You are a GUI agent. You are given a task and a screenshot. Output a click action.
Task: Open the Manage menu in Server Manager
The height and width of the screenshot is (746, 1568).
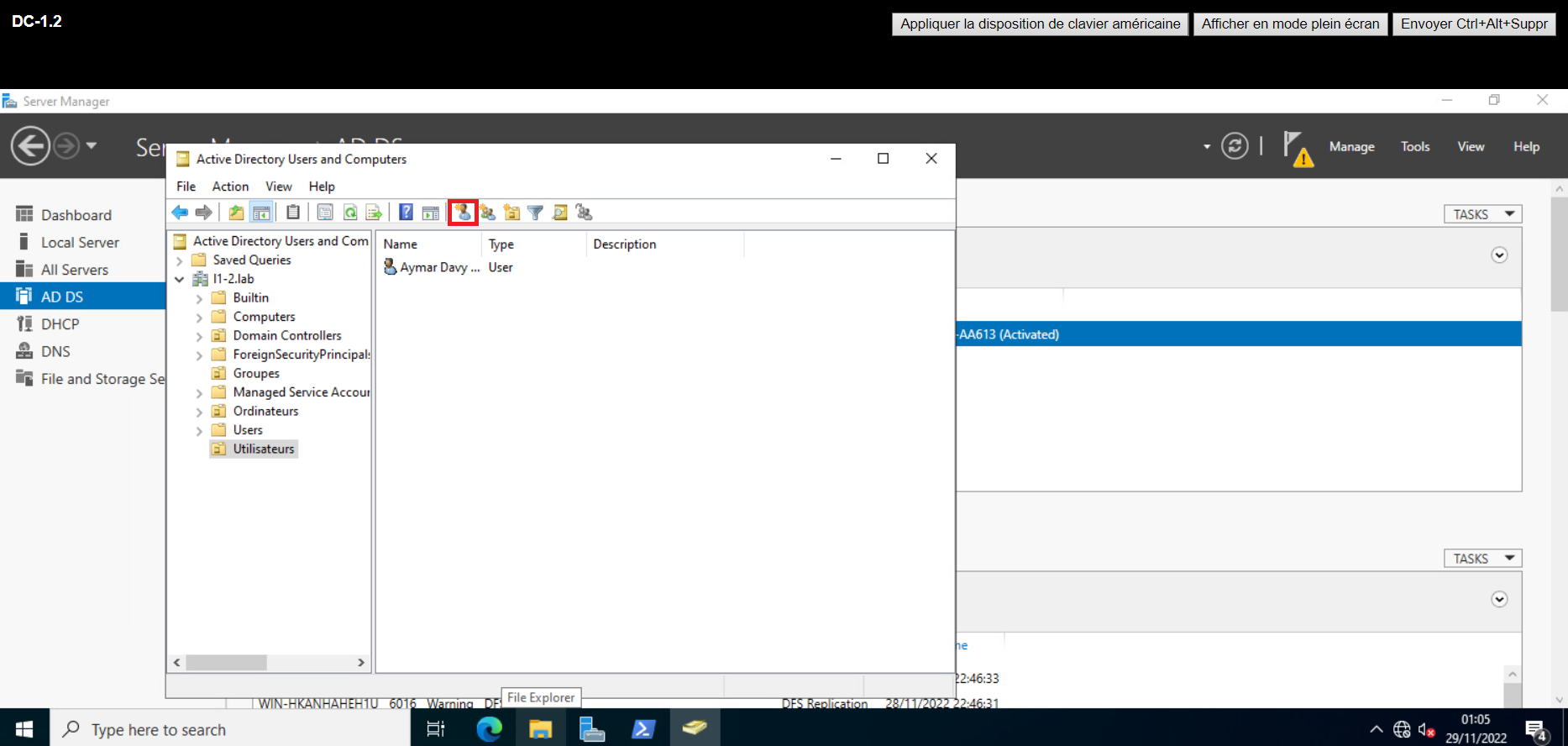(1351, 146)
